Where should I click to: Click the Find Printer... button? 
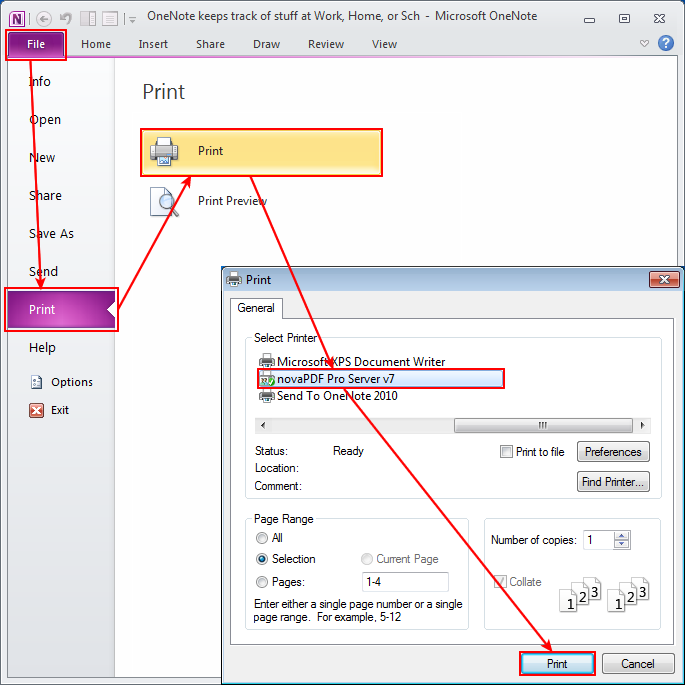pyautogui.click(x=613, y=482)
